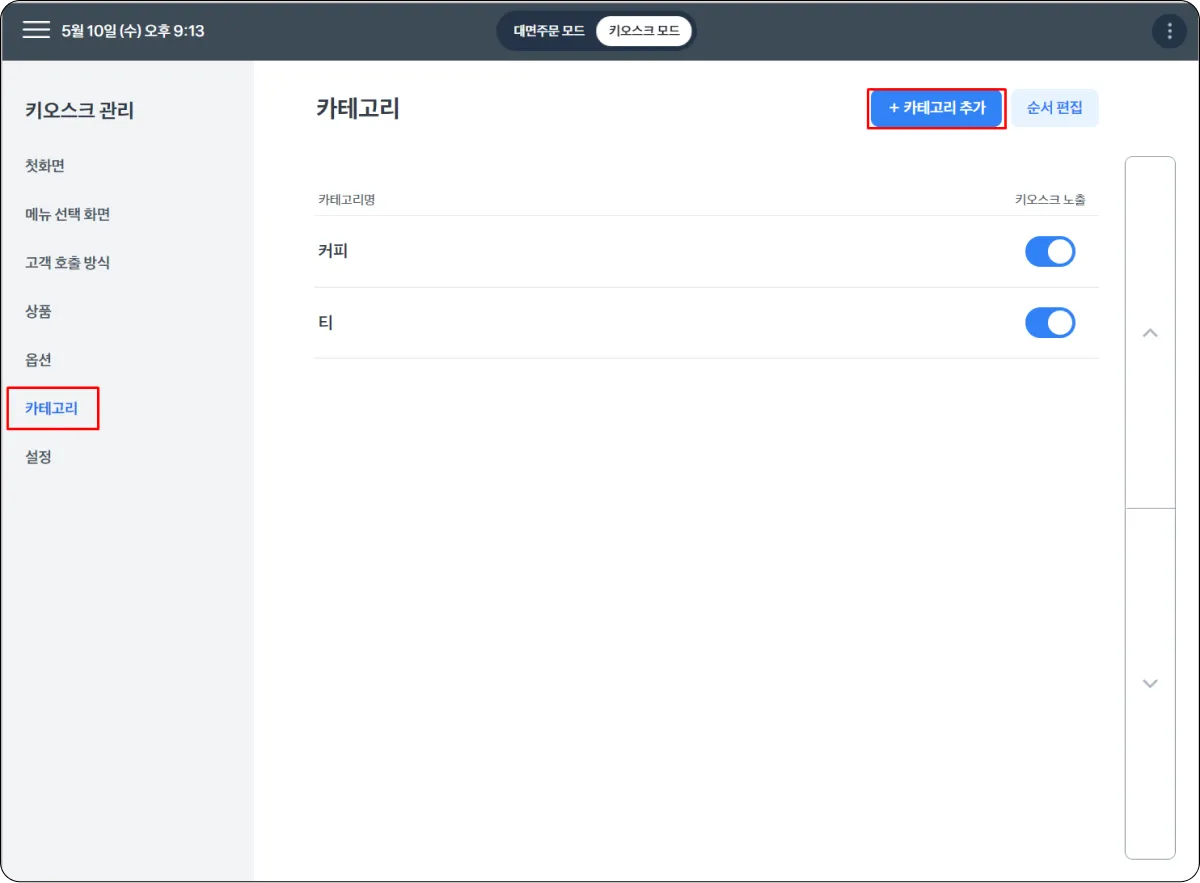
Task: Select 옵션 from the sidebar
Action: [x=38, y=360]
